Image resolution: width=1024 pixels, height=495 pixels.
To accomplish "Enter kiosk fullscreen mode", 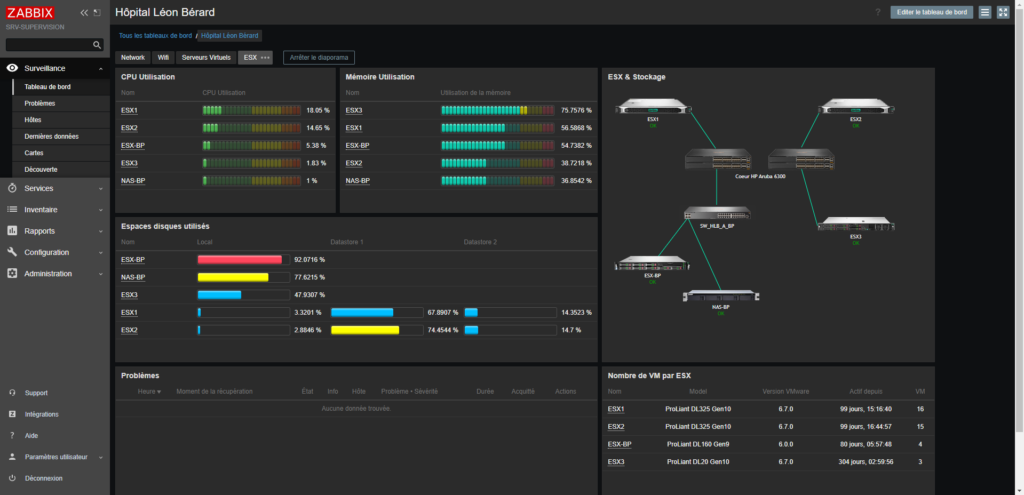I will point(1003,12).
